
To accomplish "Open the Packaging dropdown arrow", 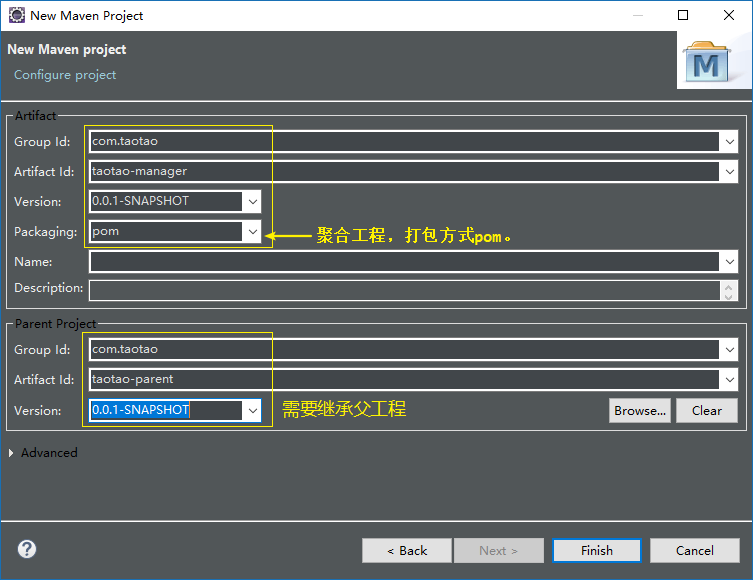I will tap(253, 232).
